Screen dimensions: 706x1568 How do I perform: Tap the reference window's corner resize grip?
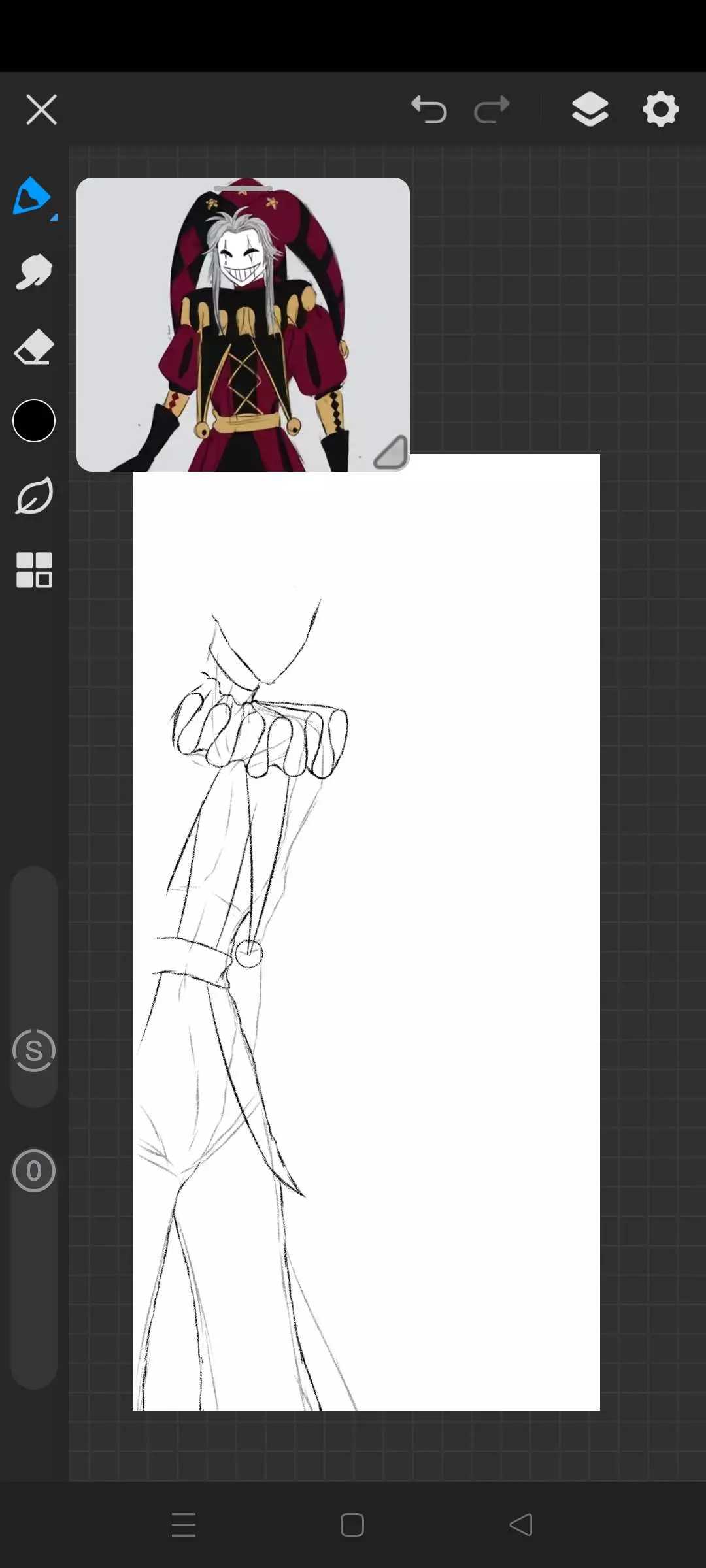(391, 453)
